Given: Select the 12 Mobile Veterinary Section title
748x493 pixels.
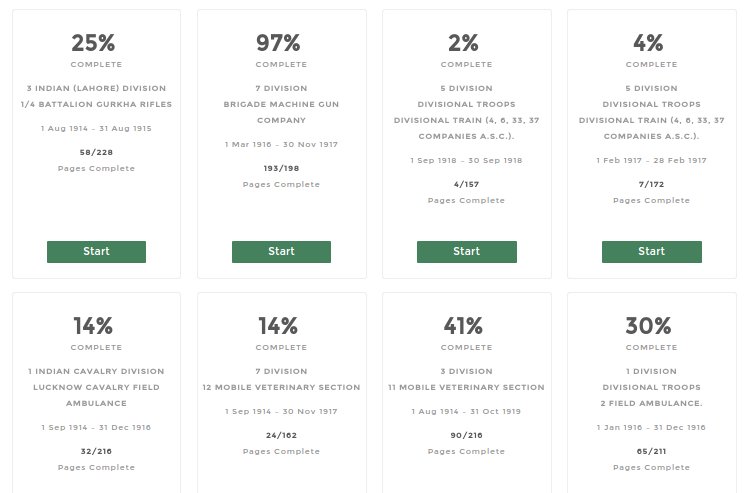Looking at the screenshot, I should pos(281,387).
